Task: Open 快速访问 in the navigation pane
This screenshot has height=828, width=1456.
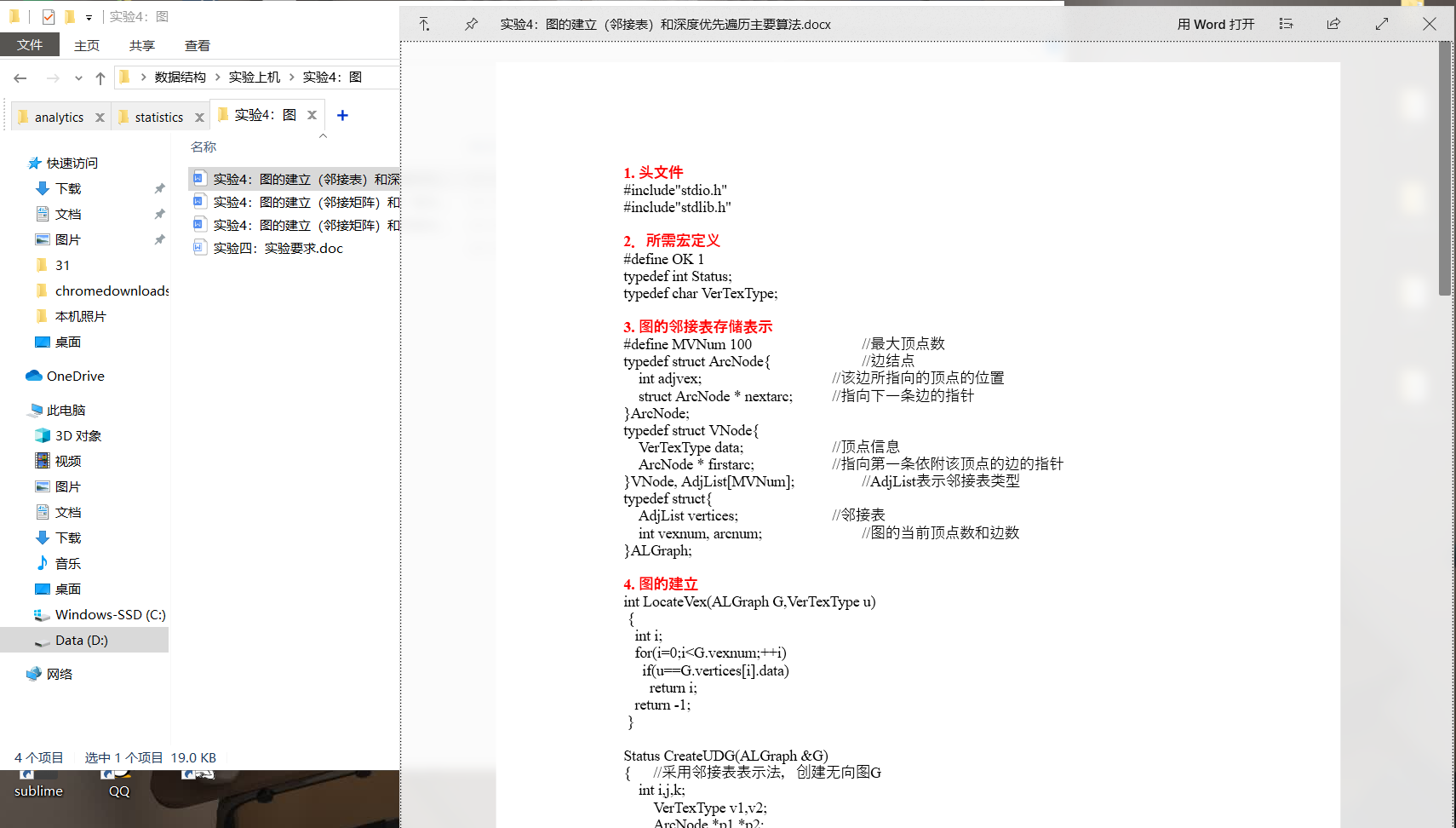Action: pyautogui.click(x=72, y=163)
